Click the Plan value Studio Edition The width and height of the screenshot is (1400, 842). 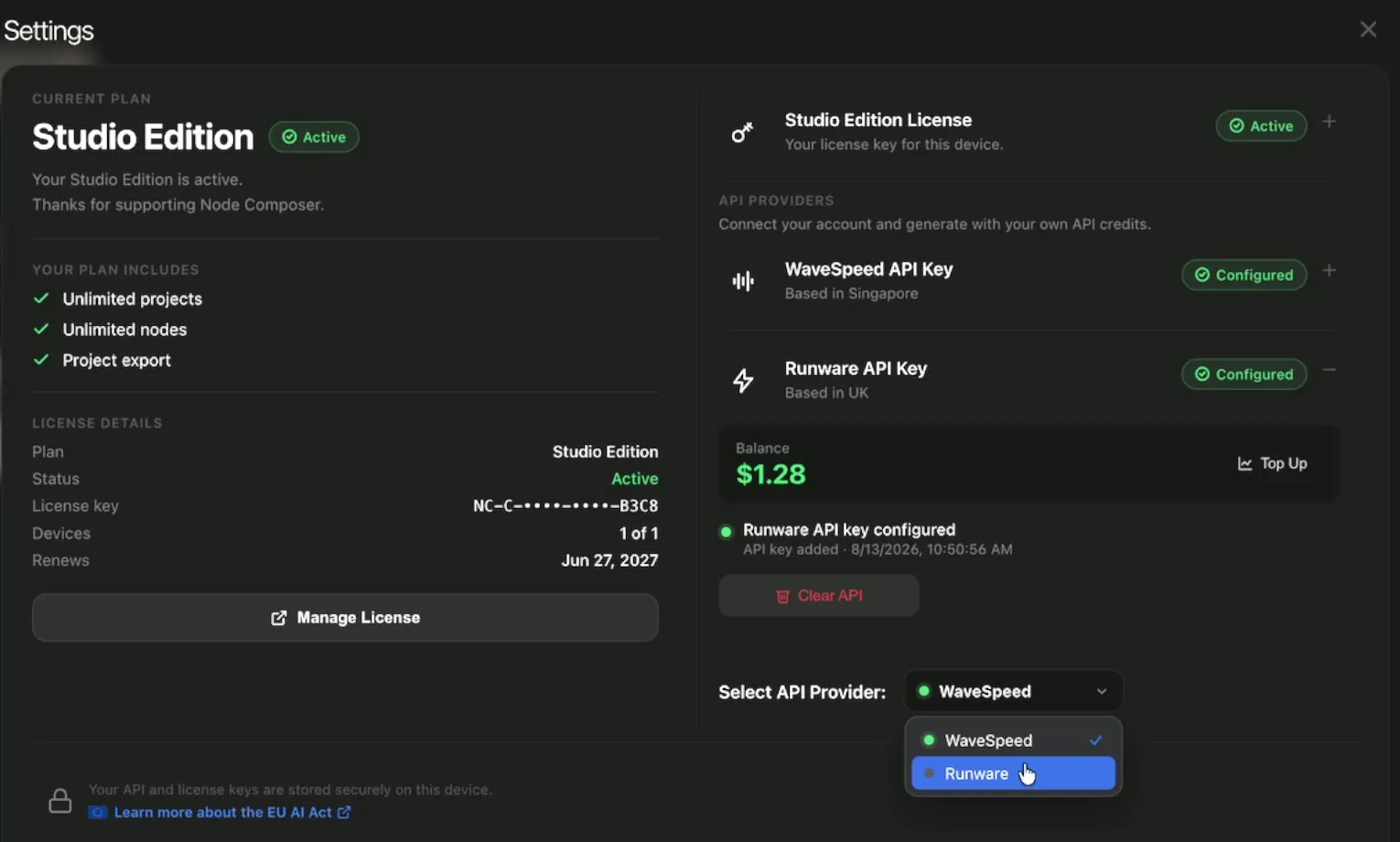(x=605, y=452)
